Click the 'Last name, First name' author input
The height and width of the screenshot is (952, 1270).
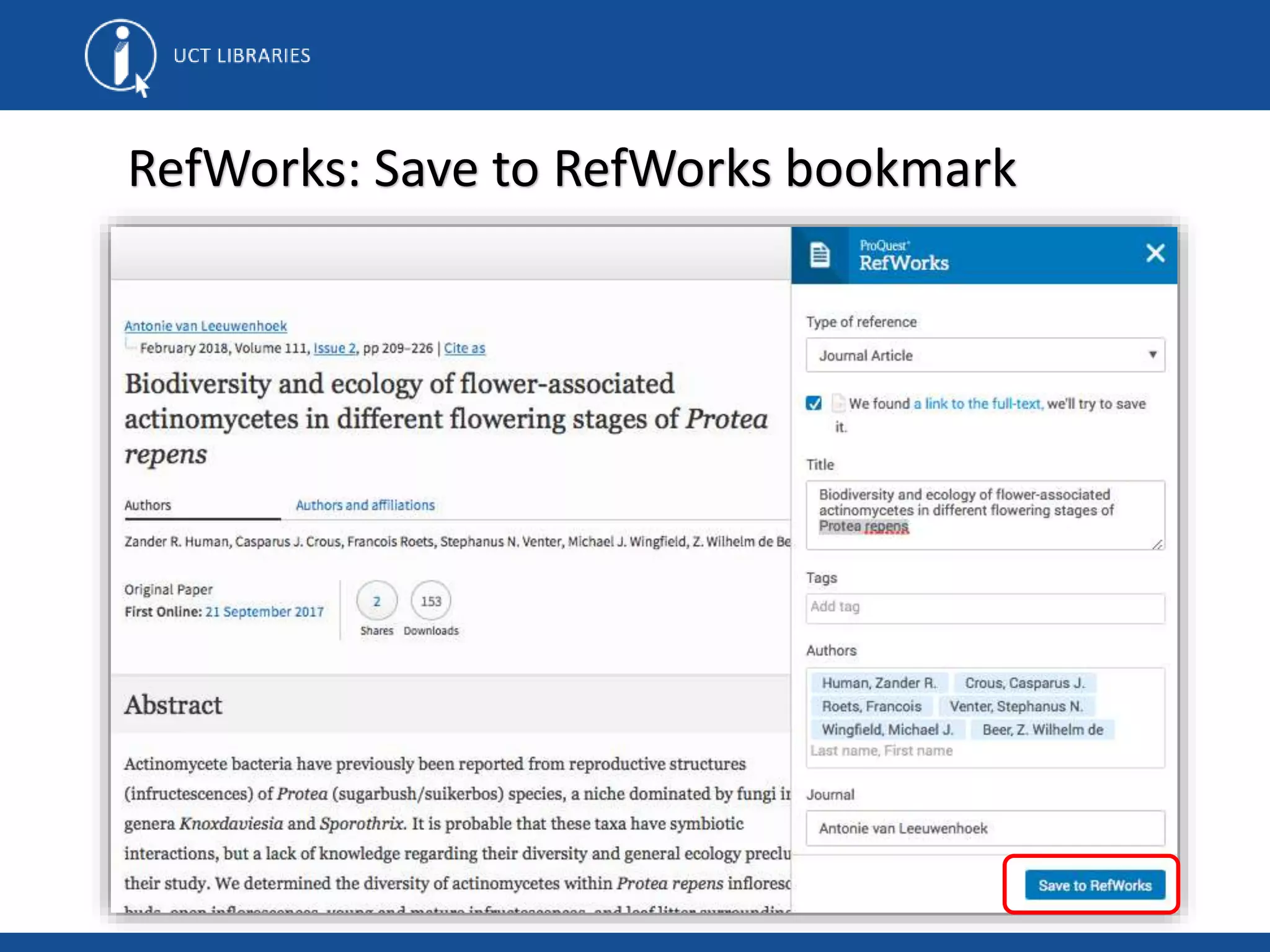click(x=881, y=751)
